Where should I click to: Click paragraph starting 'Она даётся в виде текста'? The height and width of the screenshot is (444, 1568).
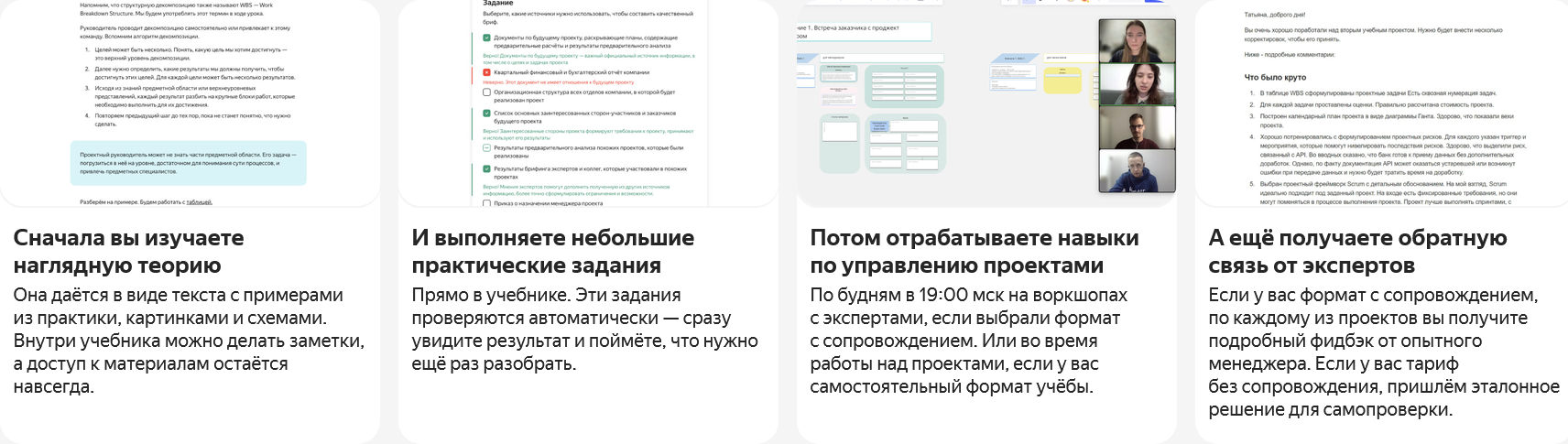coord(189,341)
